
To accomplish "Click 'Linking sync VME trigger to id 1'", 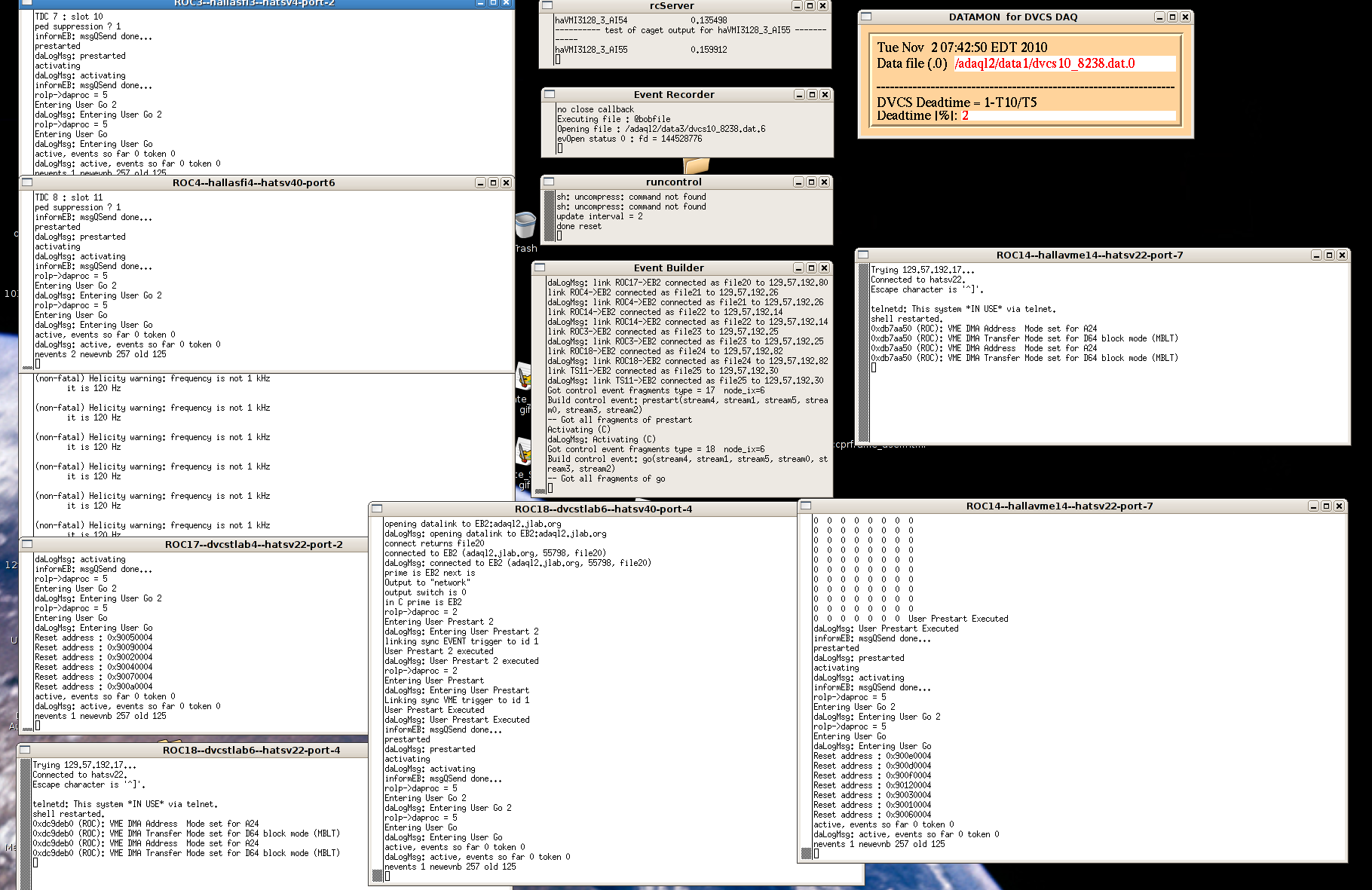I will 457,700.
